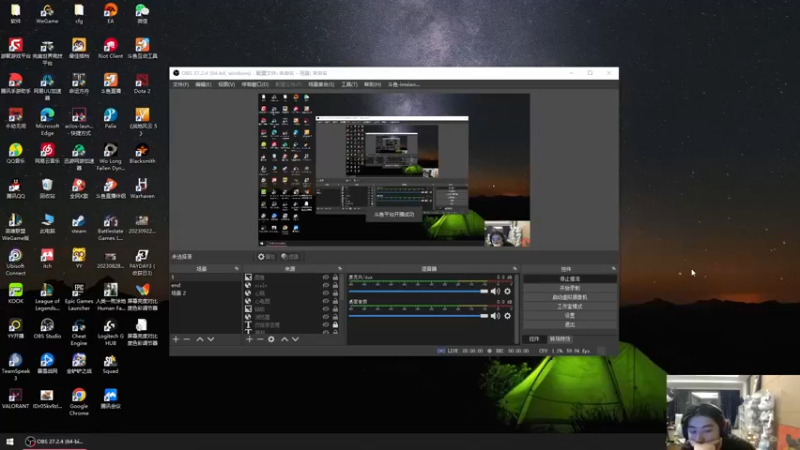Image resolution: width=800 pixels, height=450 pixels.
Task: Toggle lock of 浏览器 source
Action: (x=335, y=317)
